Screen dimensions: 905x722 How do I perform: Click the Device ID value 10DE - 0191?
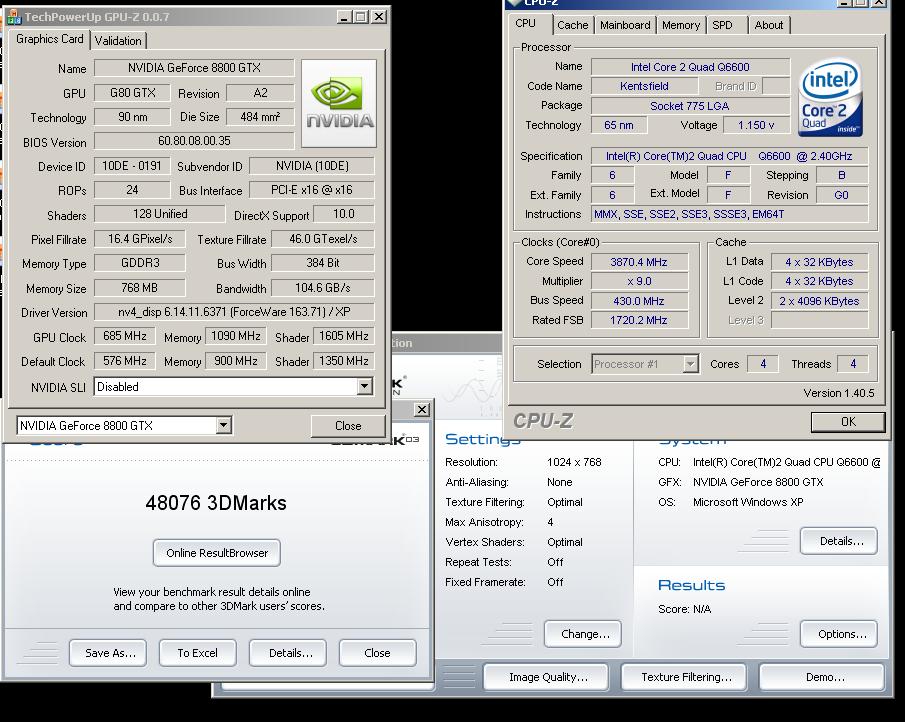[132, 166]
